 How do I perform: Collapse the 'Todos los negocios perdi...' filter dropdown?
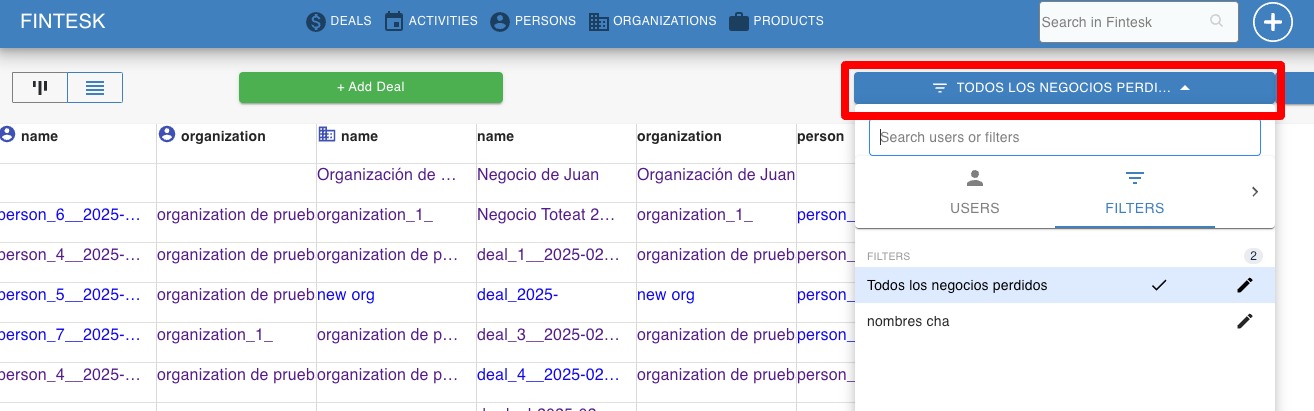click(1065, 88)
